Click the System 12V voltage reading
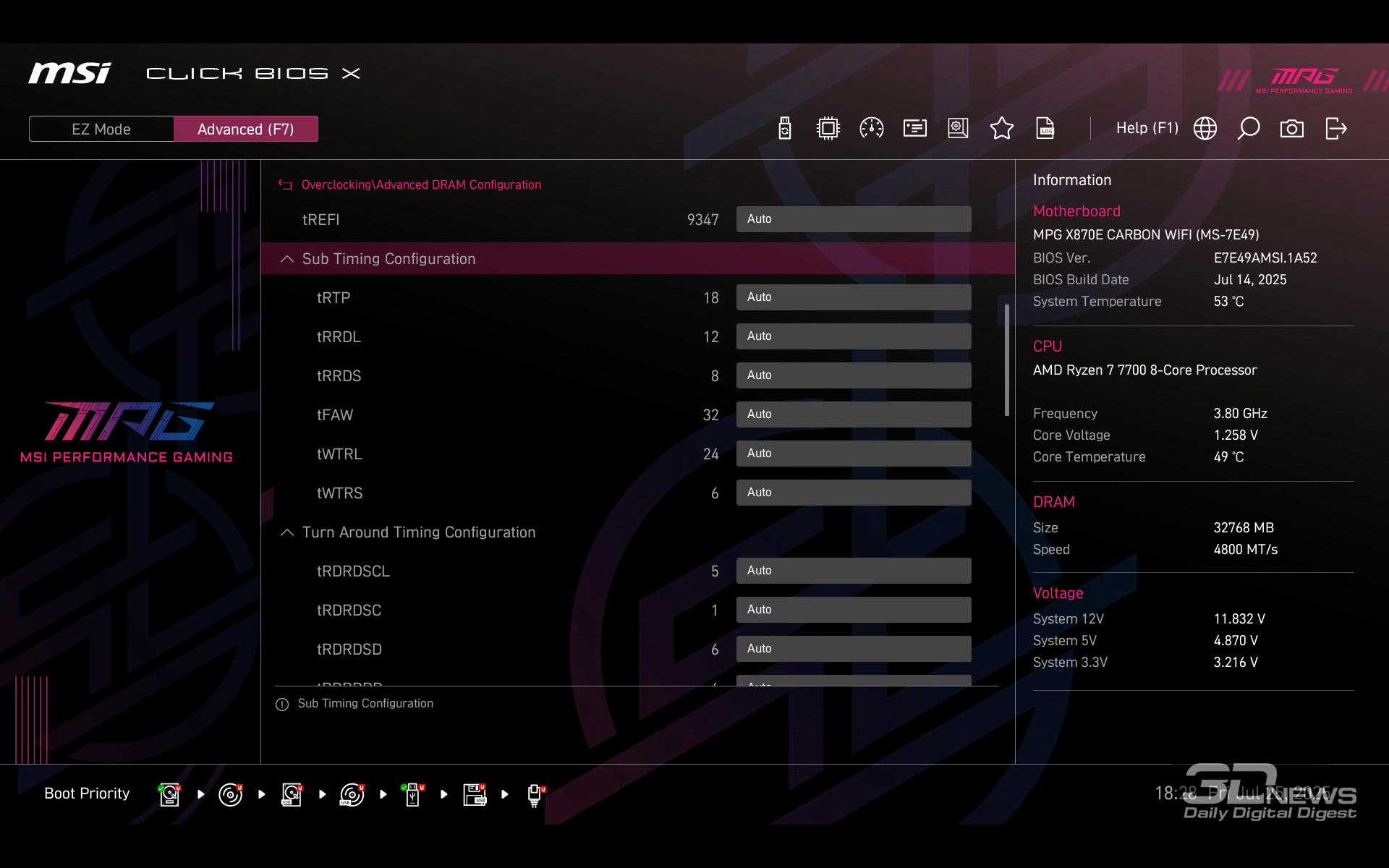The width and height of the screenshot is (1389, 868). [1239, 619]
